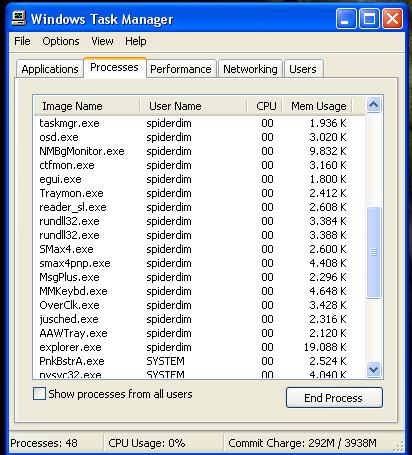The width and height of the screenshot is (412, 455).
Task: Click the scrollbar down arrow
Action: (373, 369)
